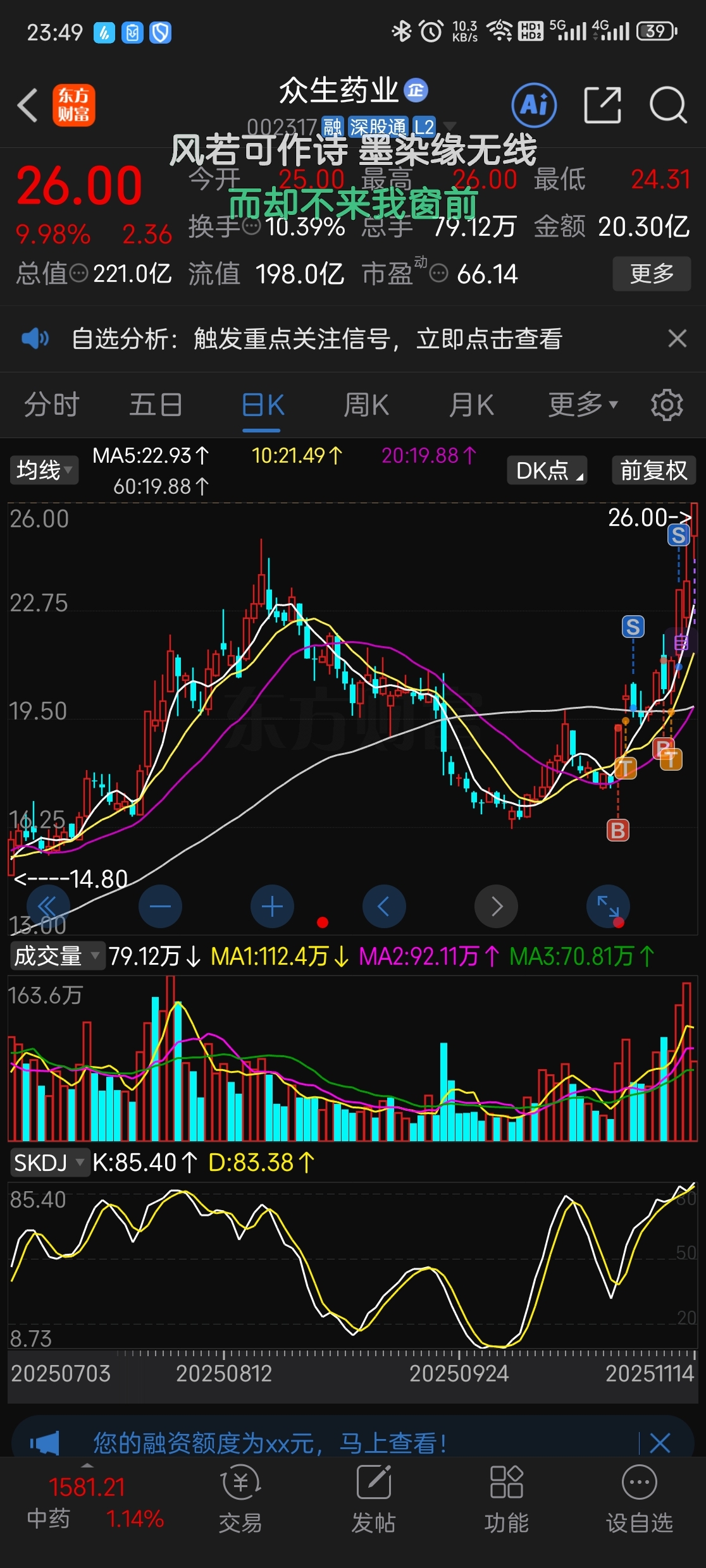
Task: Tap the speaker announcement icon
Action: click(x=35, y=339)
